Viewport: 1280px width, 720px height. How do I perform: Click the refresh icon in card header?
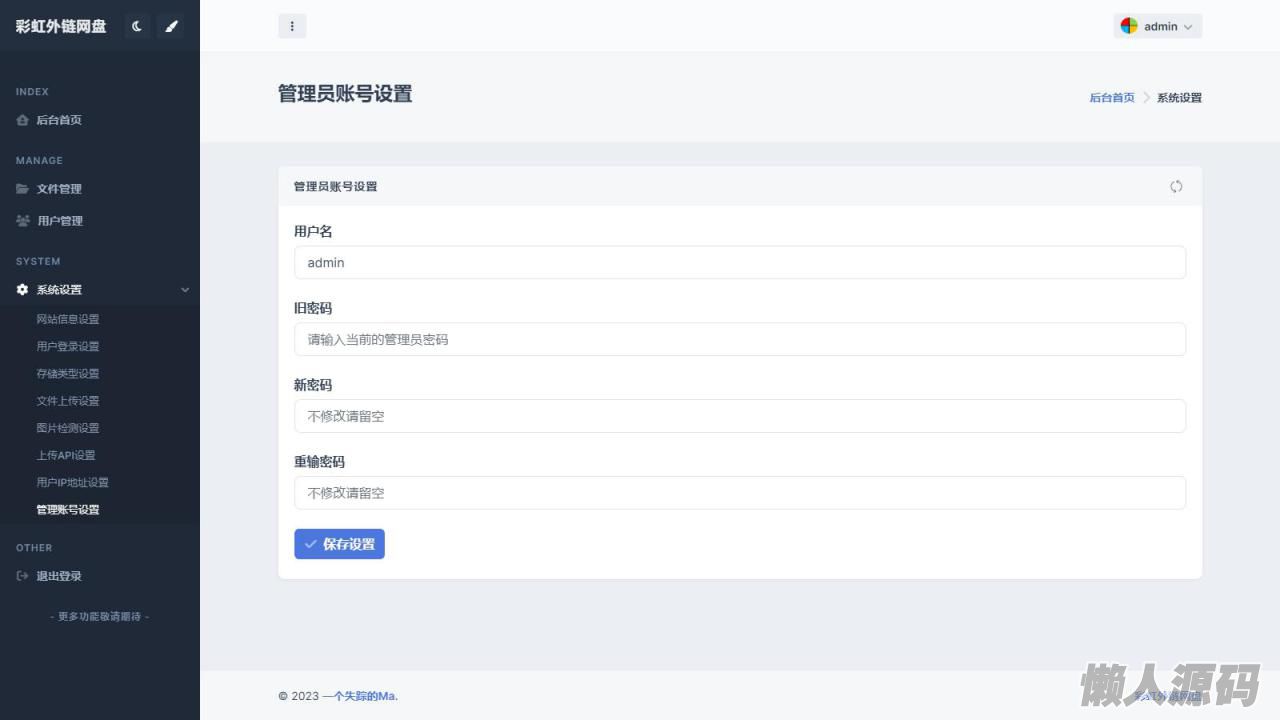[1176, 186]
